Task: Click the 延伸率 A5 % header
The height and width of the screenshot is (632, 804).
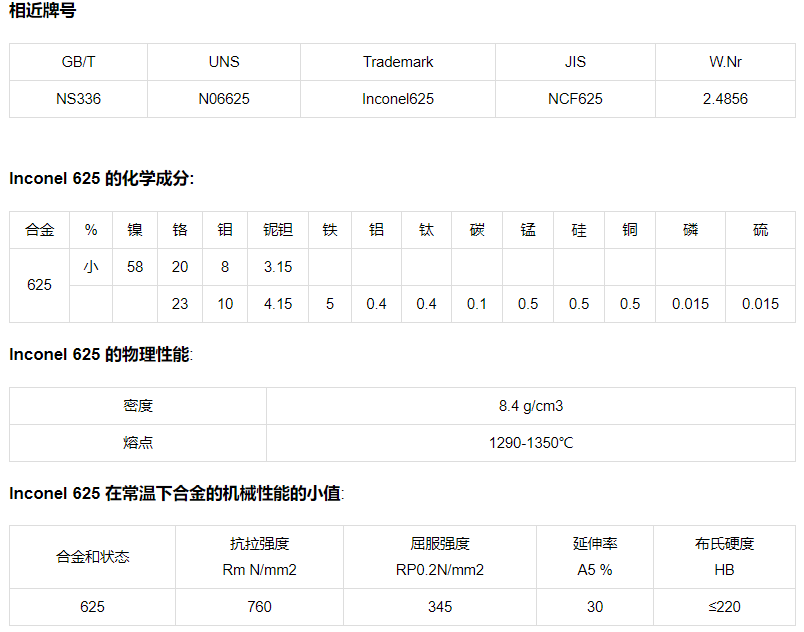Action: [x=595, y=557]
